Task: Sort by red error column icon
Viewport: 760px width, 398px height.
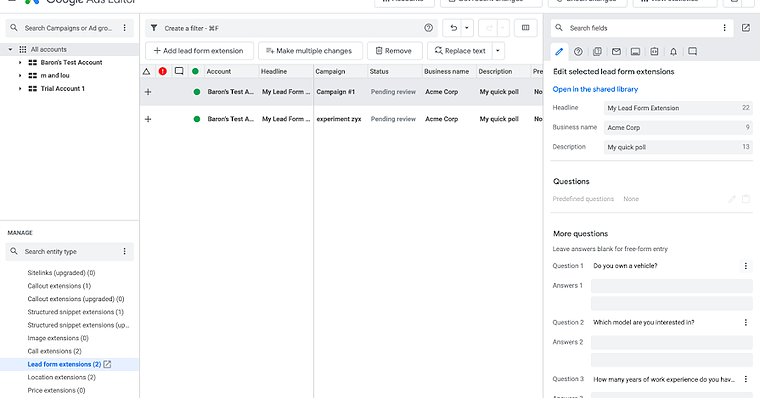Action: [163, 72]
